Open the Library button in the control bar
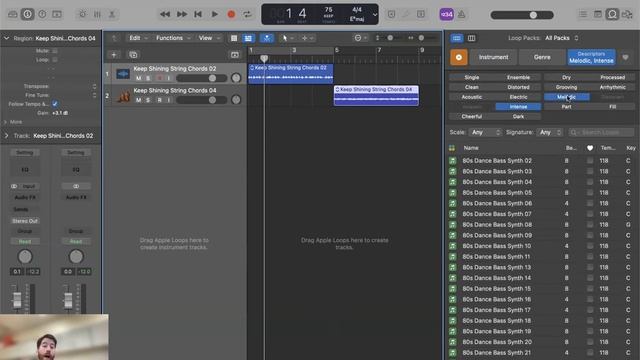 coord(13,14)
